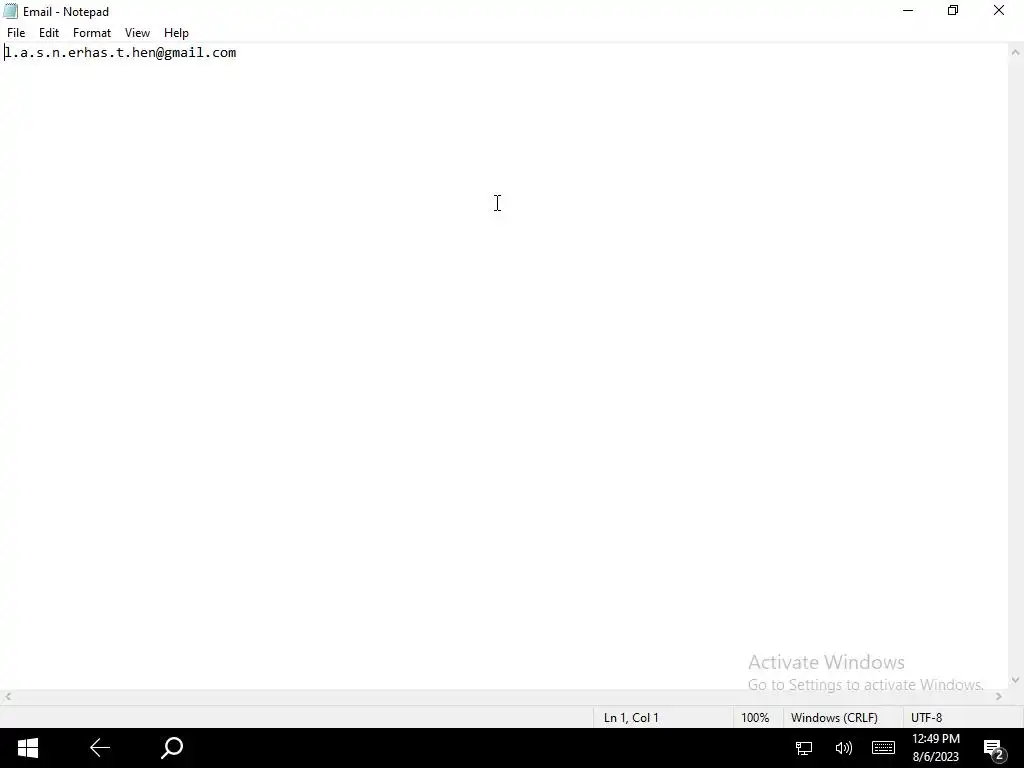Open the Windows Start menu
The width and height of the screenshot is (1024, 768).
27,748
